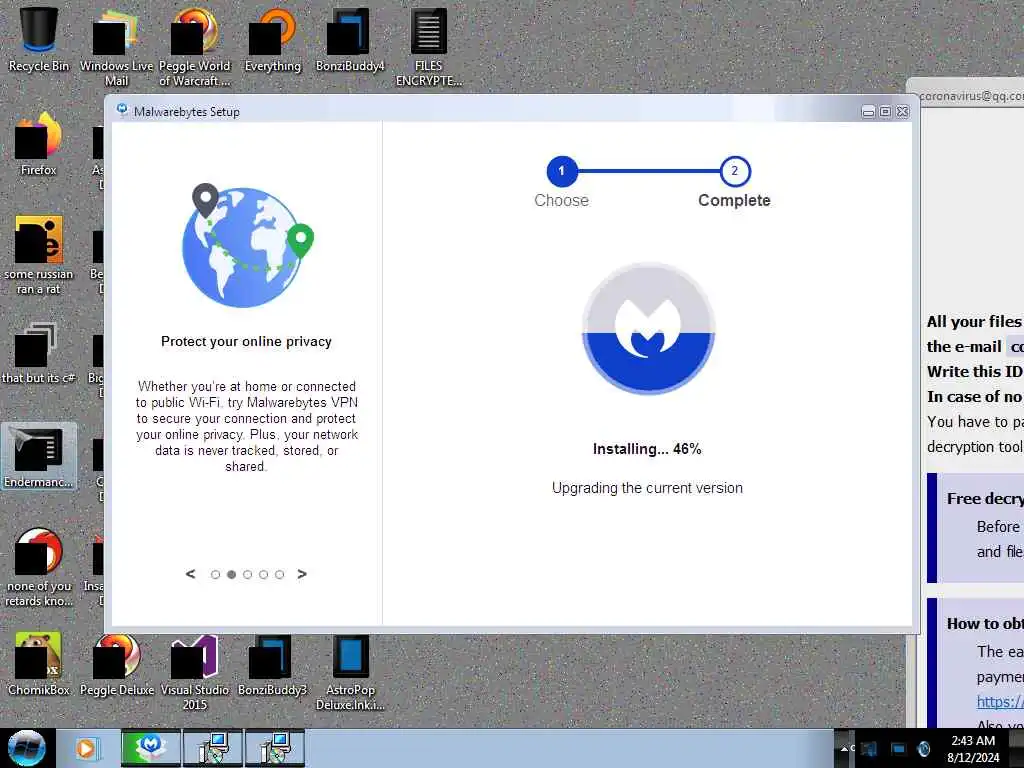Select fourth carousel dot
Image resolution: width=1024 pixels, height=768 pixels.
point(263,575)
